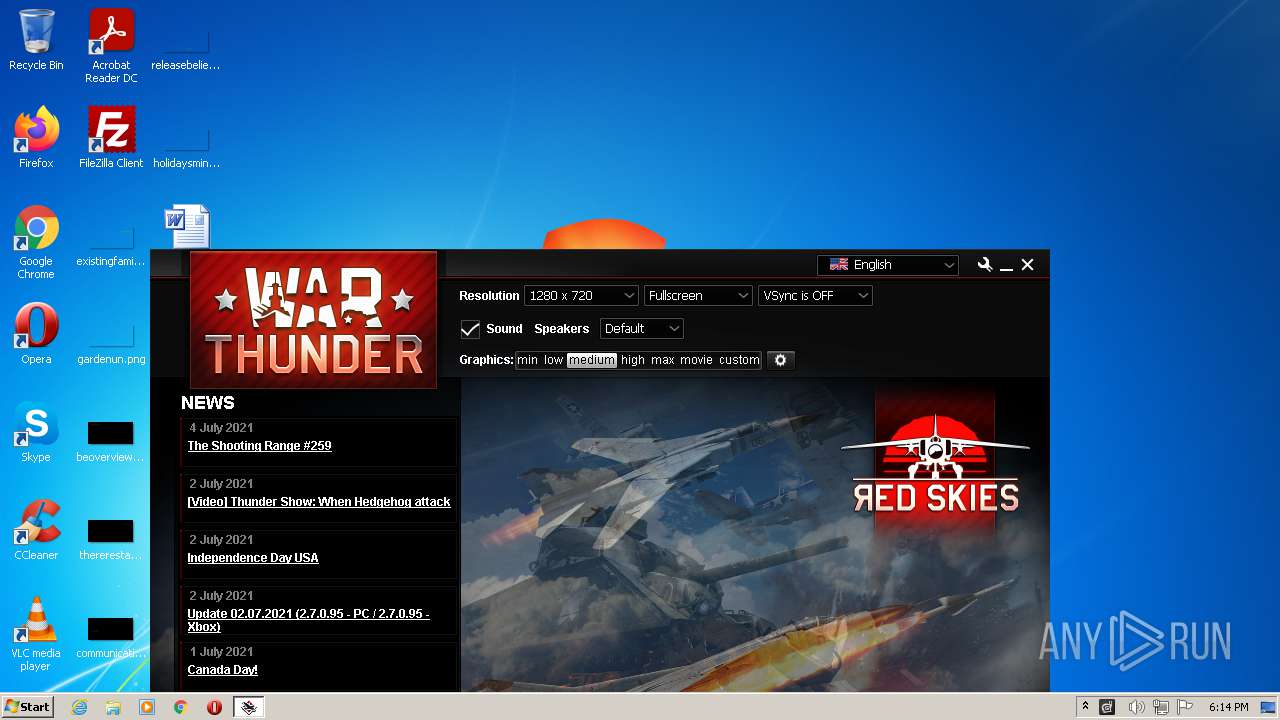
Task: Open Thunder Show: When Hedgehog attack news
Action: [x=319, y=502]
